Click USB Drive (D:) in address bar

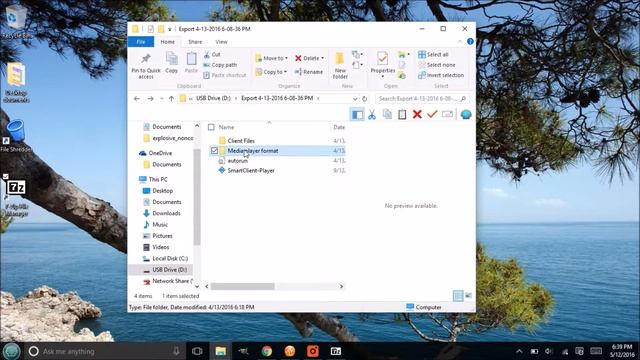pos(213,98)
